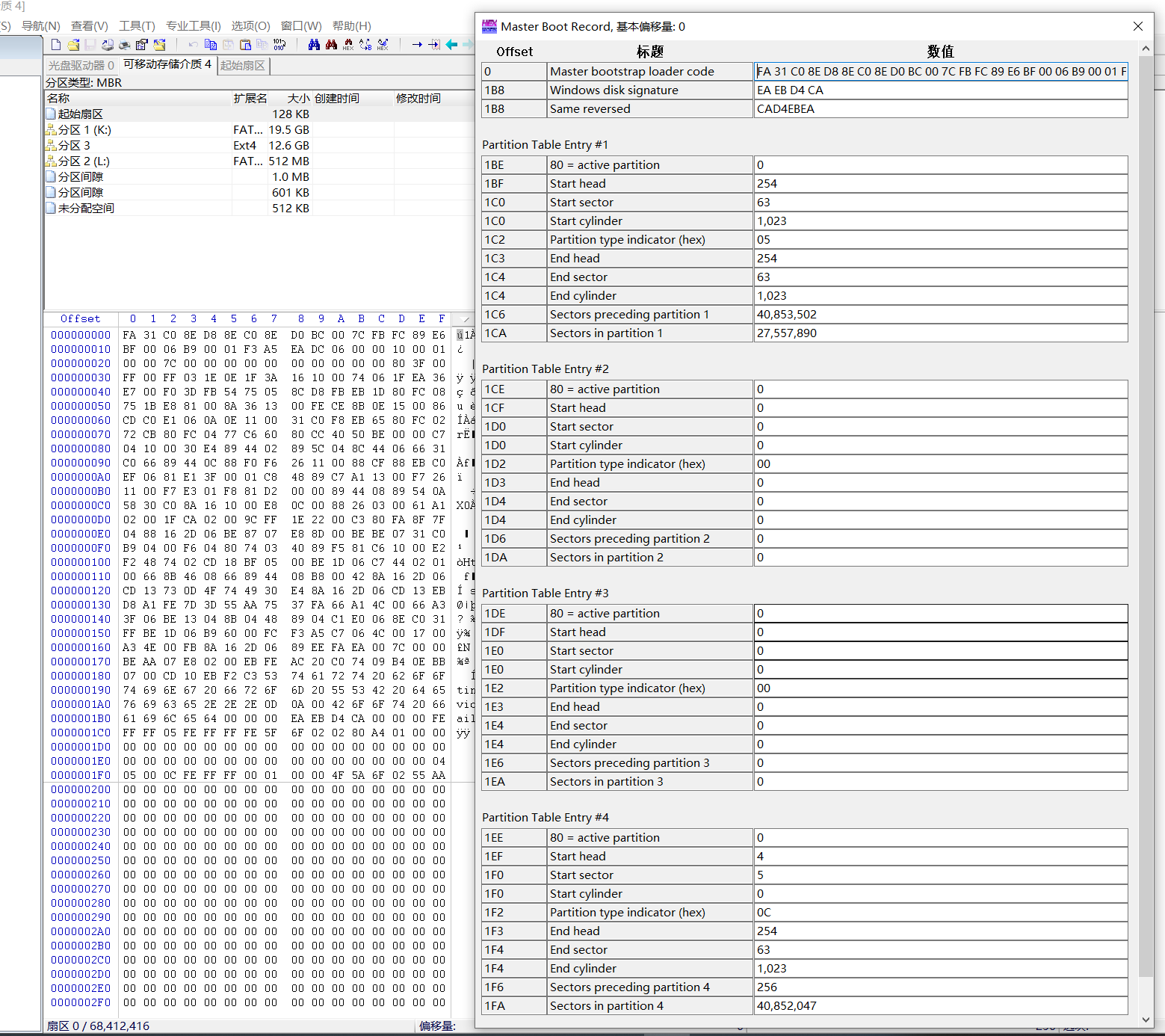The image size is (1165, 1036).
Task: Sort the list by the 扩展名 column header
Action: (250, 99)
